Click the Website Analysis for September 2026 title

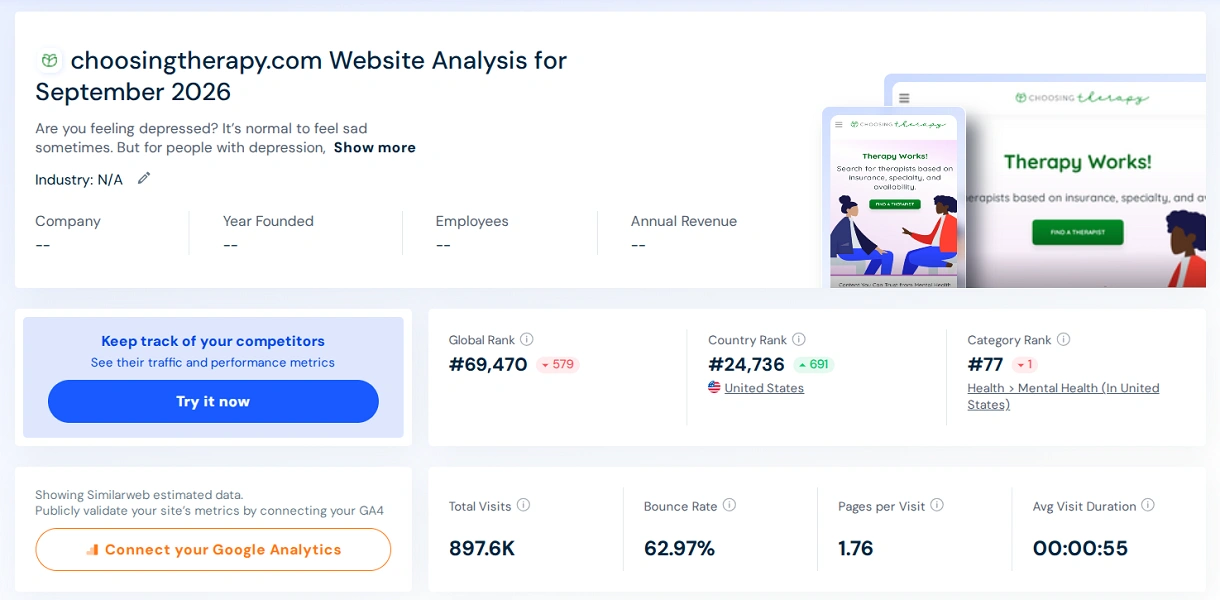(x=301, y=76)
